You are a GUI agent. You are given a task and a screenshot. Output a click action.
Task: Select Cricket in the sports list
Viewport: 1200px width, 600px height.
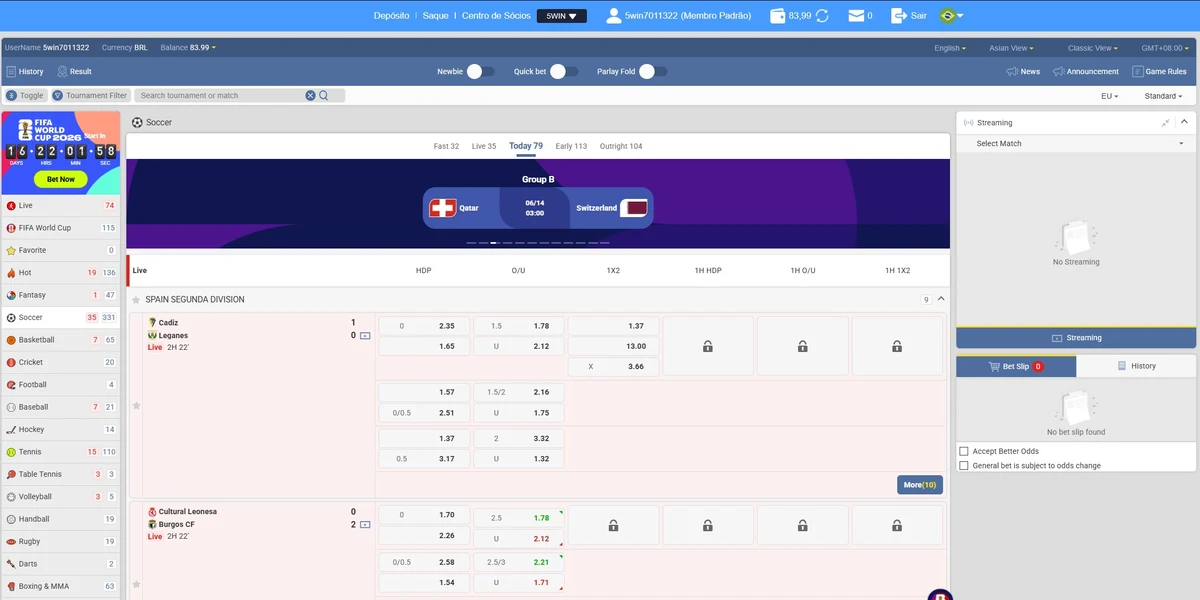pos(60,362)
